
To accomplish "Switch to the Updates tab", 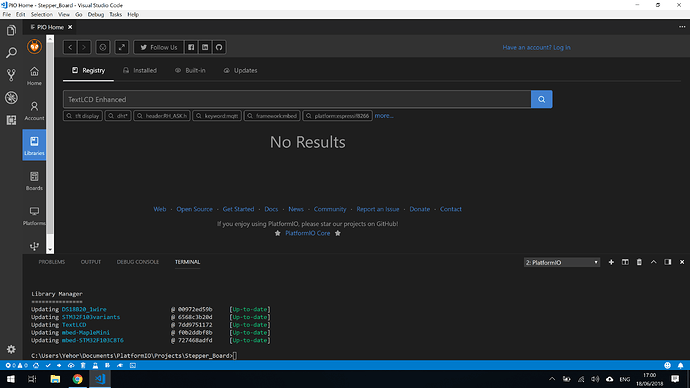I will tap(240, 70).
